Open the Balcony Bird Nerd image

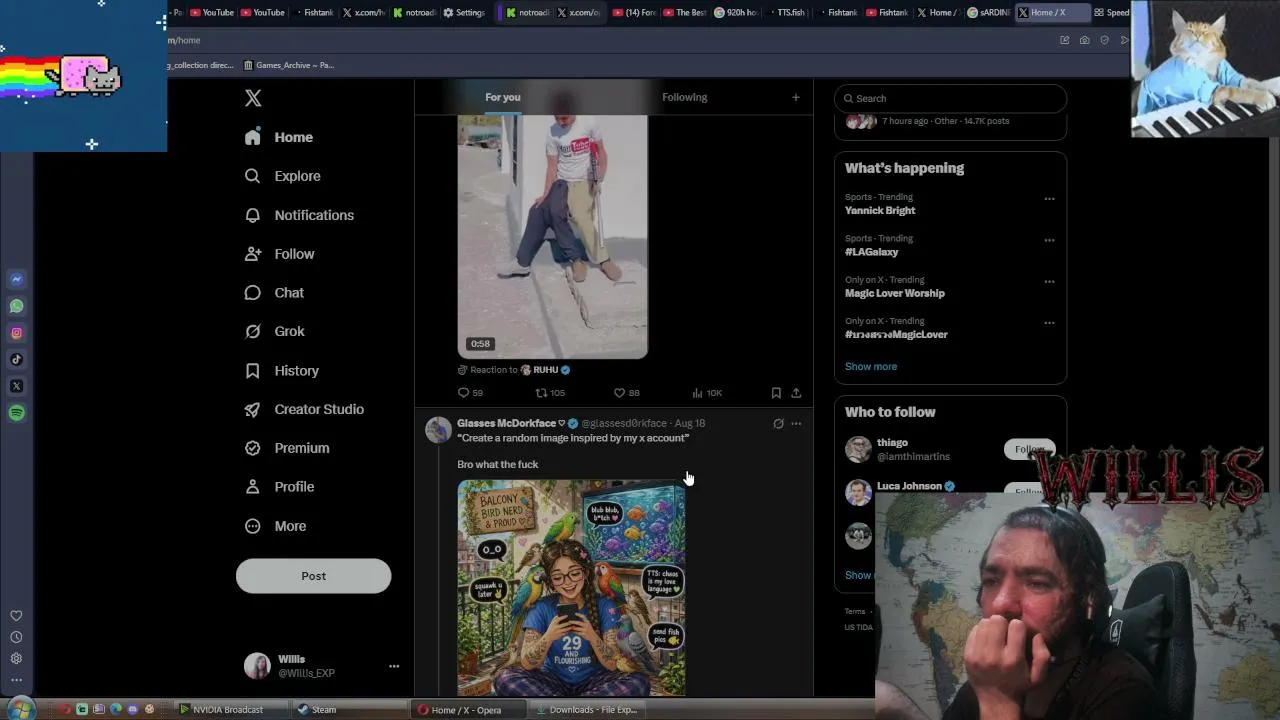(572, 588)
